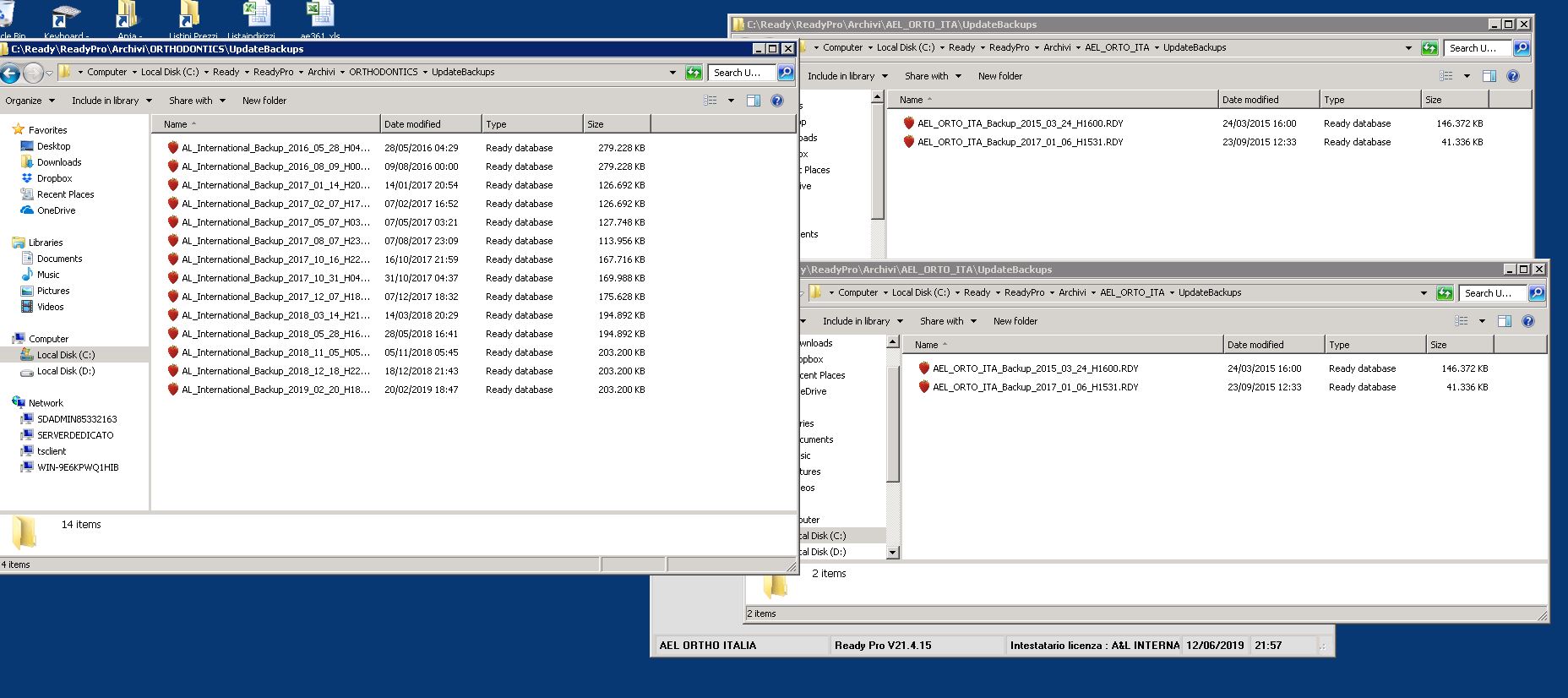Screen dimensions: 1568x698
Task: Click search magnifier in lower AEL_ORTO_ITA window
Action: click(x=1537, y=293)
